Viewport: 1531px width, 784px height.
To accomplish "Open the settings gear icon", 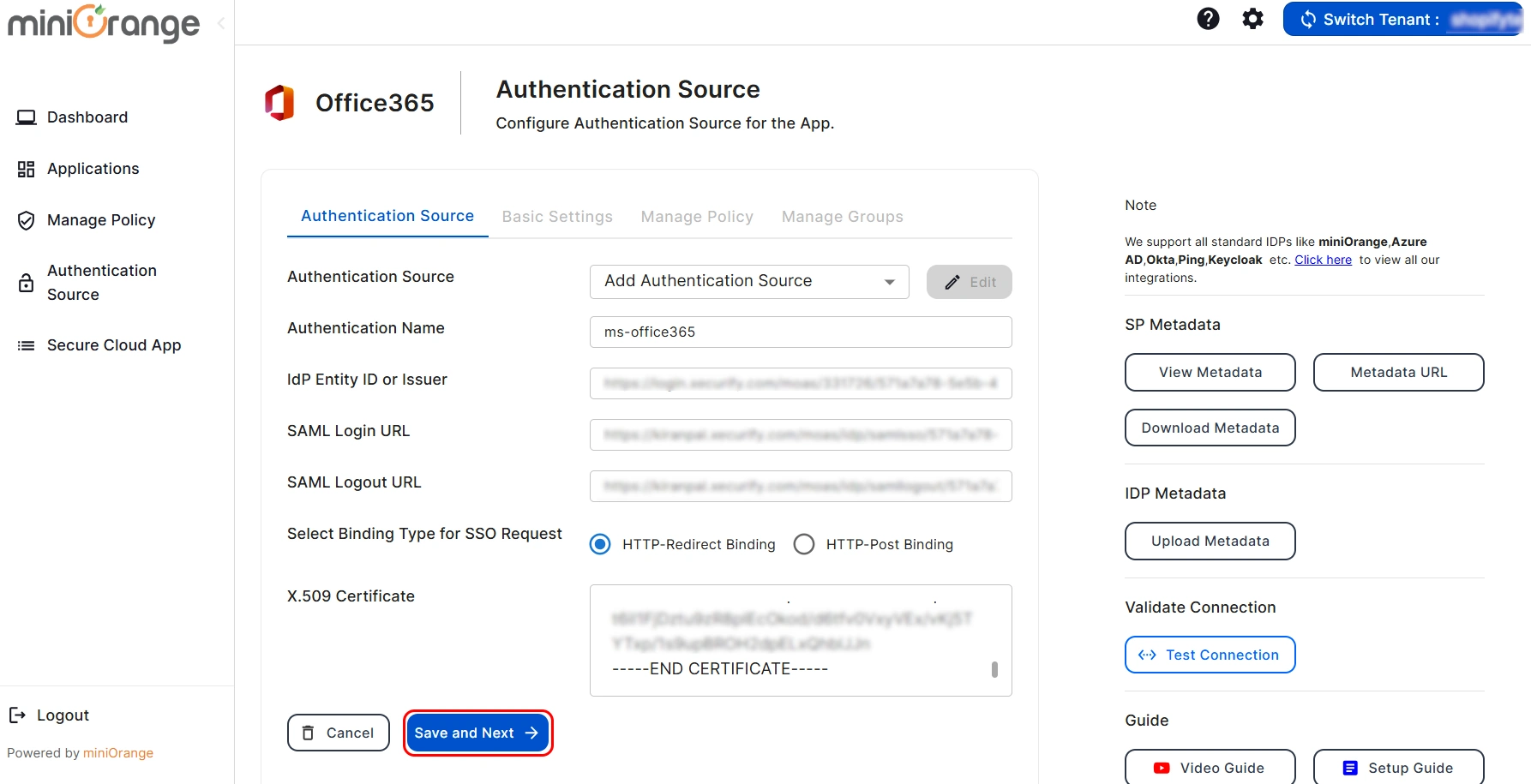I will coord(1252,19).
